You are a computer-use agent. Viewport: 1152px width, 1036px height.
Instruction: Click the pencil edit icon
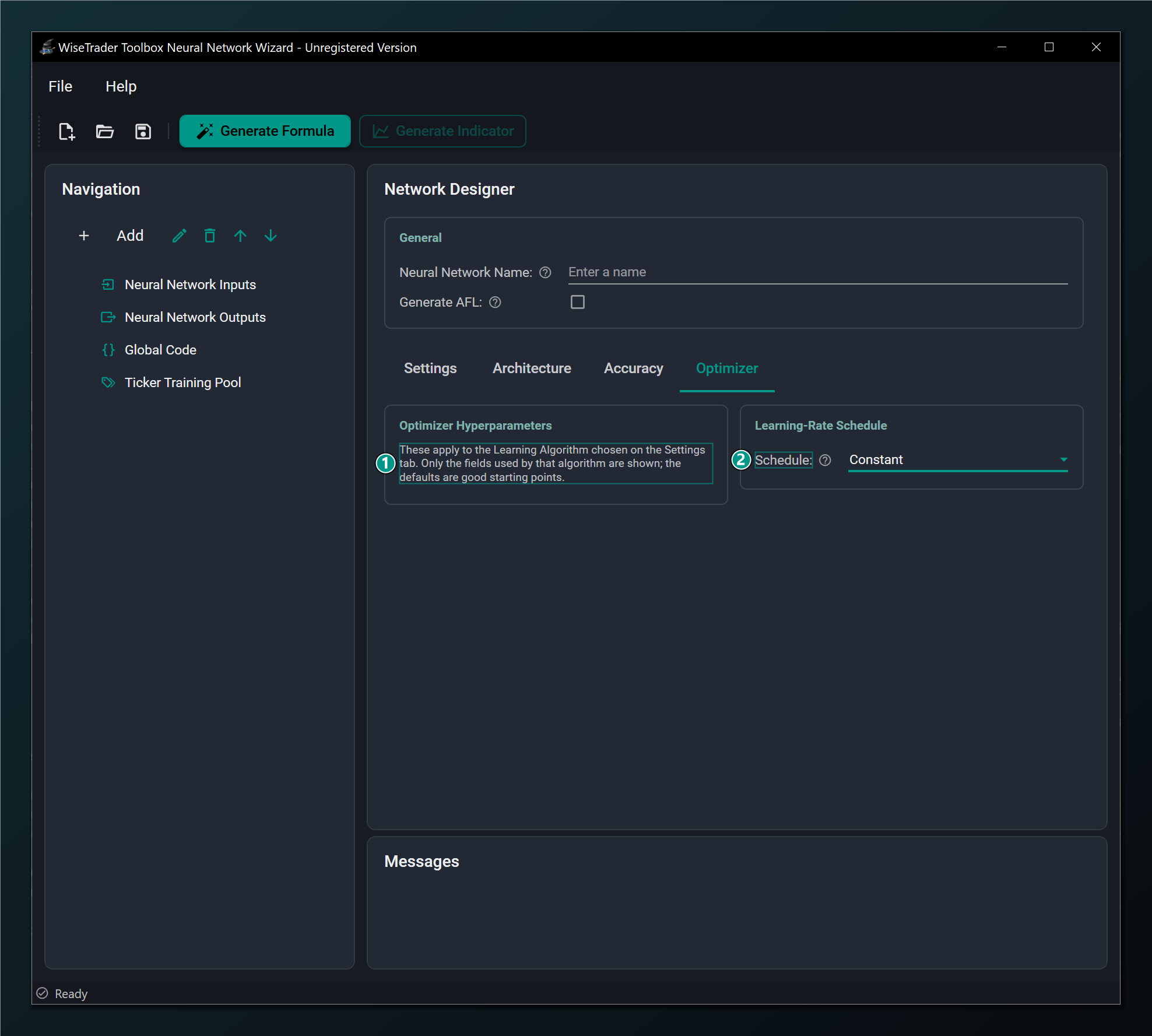click(180, 236)
